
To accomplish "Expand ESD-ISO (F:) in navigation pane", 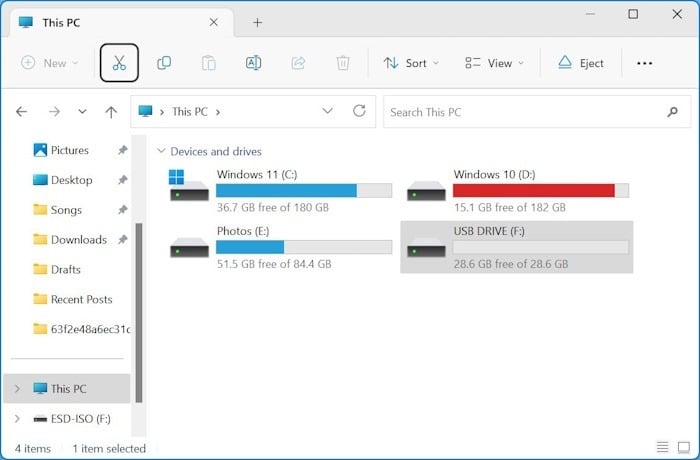I will point(17,418).
